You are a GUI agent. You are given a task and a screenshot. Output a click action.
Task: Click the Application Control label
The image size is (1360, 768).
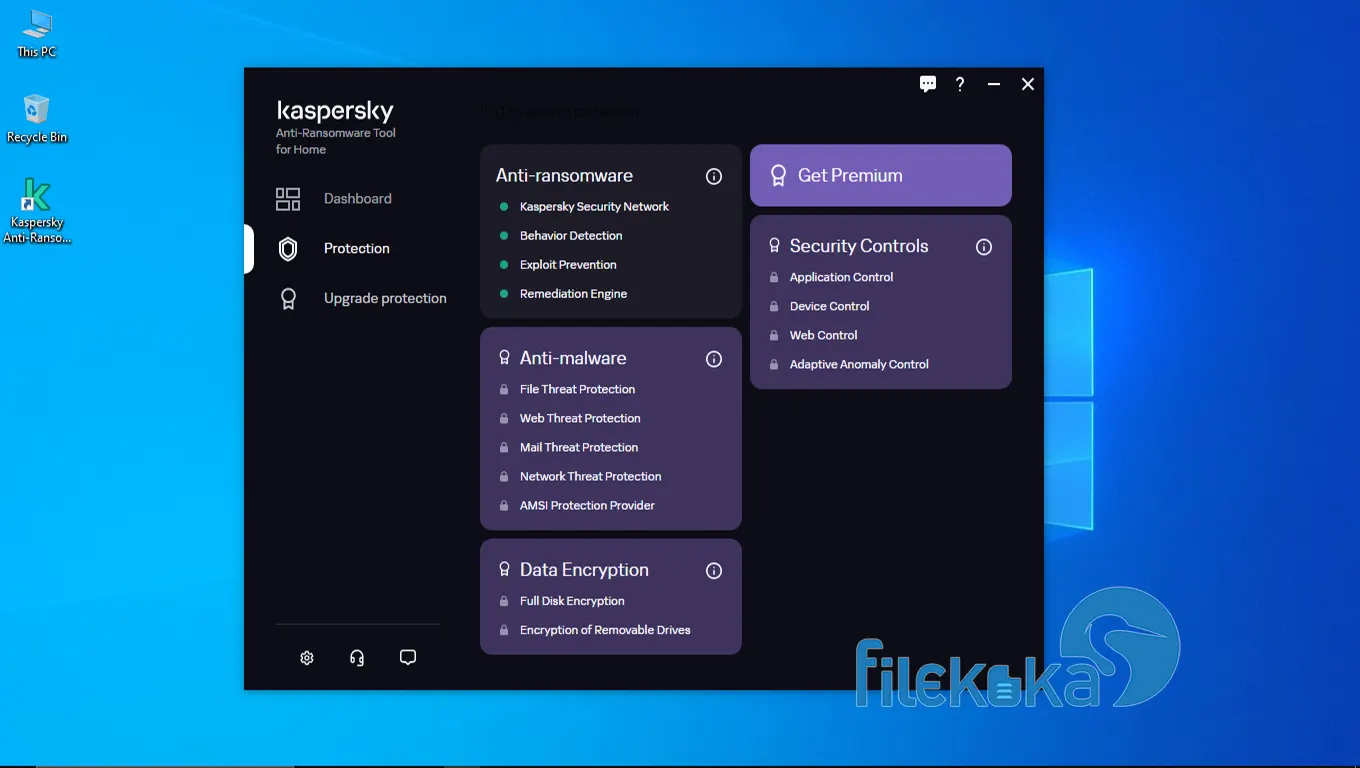[x=841, y=278]
